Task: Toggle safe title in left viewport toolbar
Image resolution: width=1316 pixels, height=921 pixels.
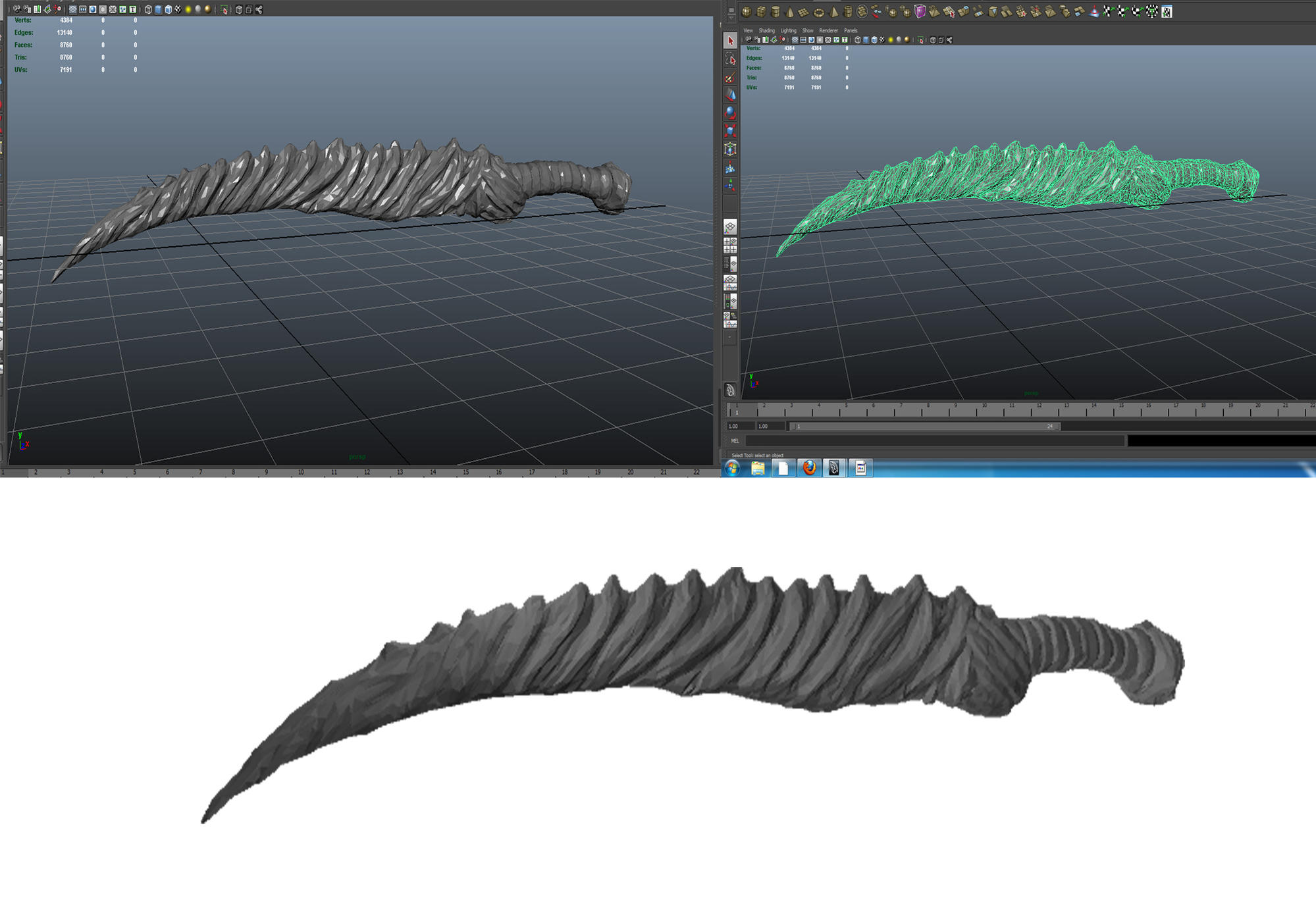Action: tap(133, 9)
